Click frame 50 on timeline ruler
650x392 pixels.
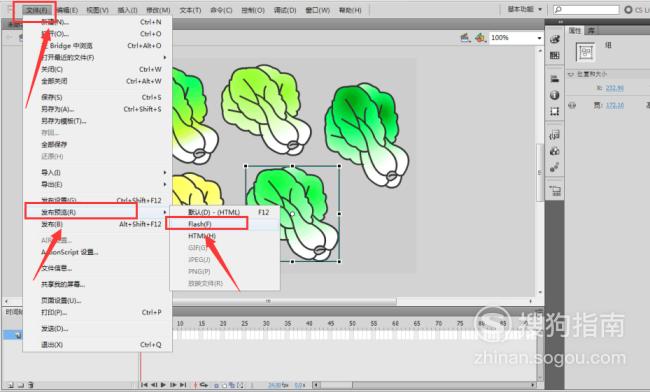(352, 324)
